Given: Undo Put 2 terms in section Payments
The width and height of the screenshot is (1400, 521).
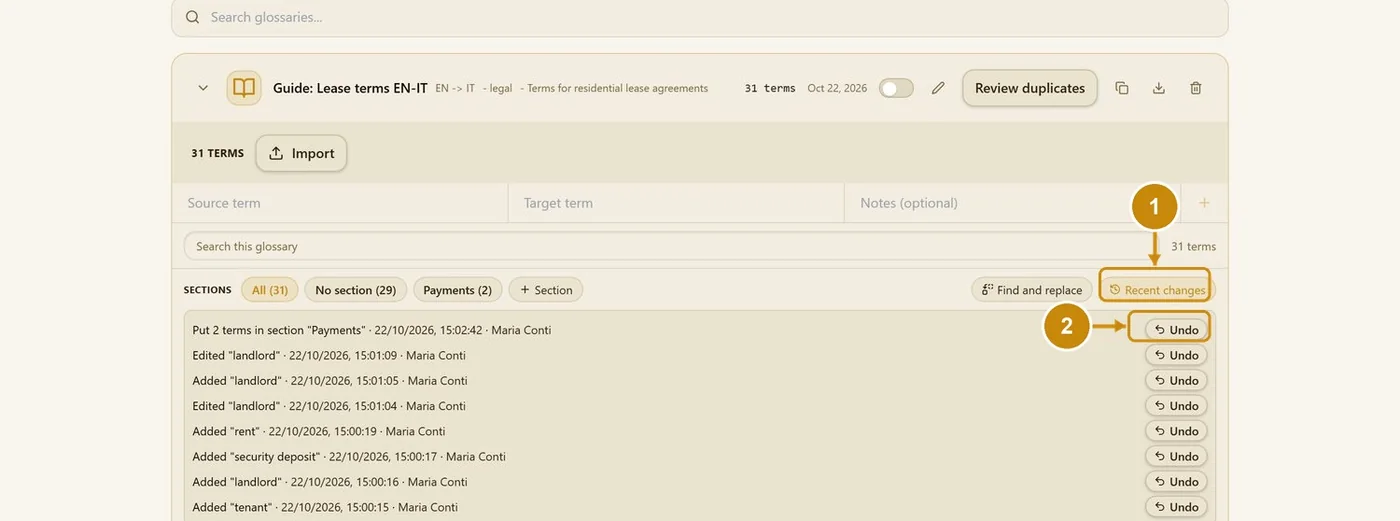Looking at the screenshot, I should click(1176, 330).
